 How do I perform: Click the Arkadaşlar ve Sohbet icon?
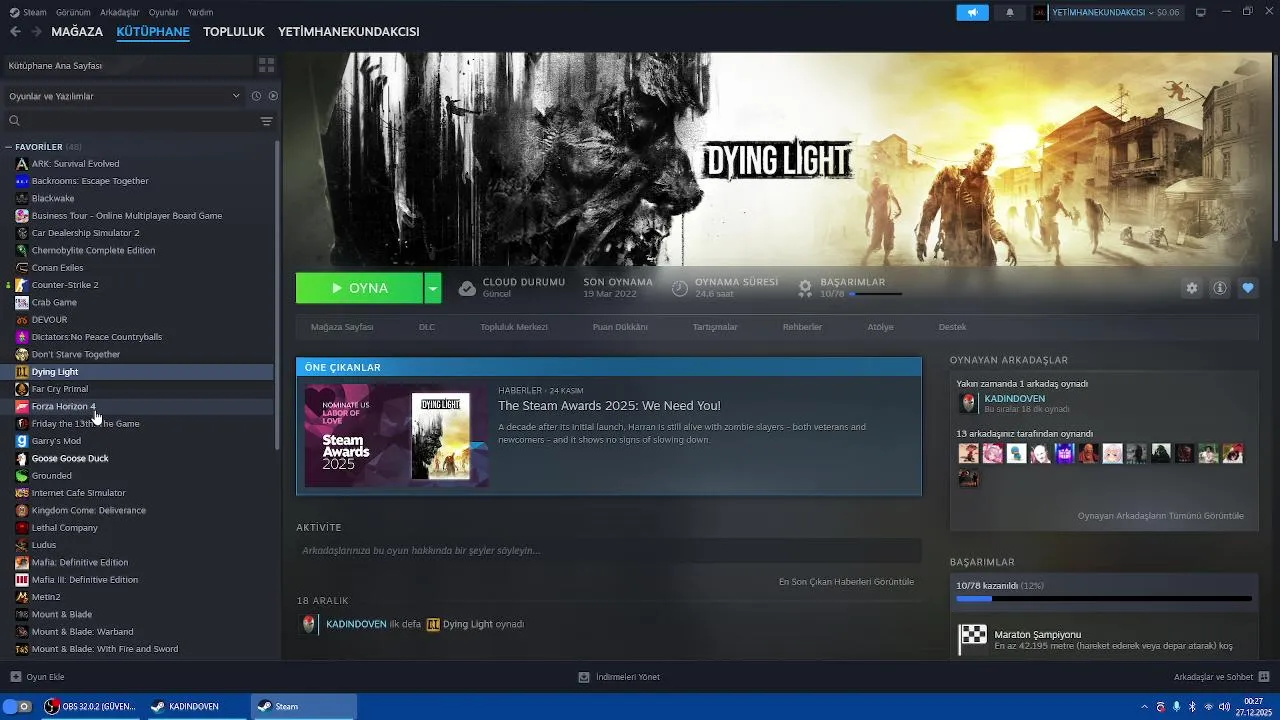tap(1264, 677)
